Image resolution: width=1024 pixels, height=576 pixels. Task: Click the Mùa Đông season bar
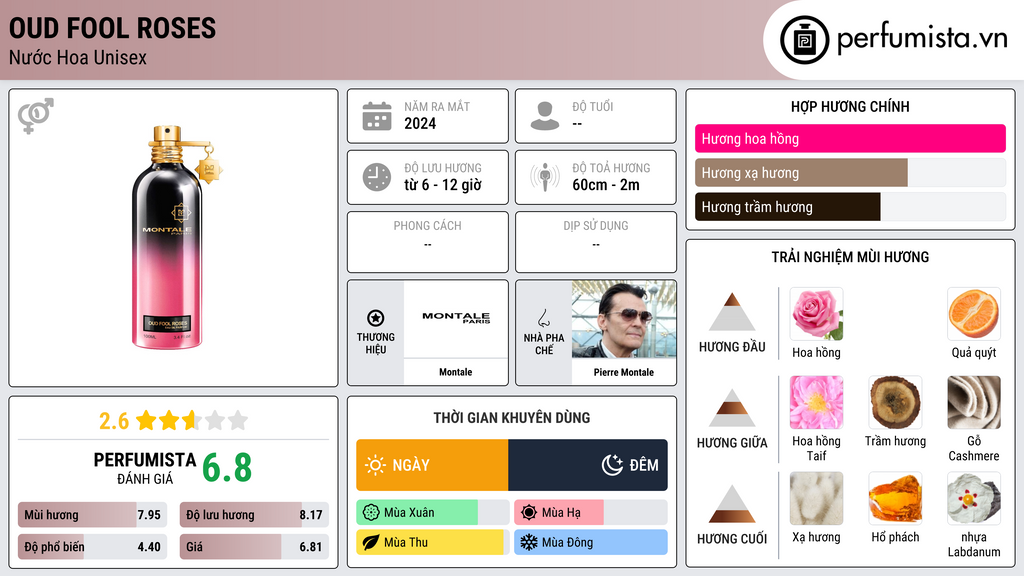coord(591,542)
